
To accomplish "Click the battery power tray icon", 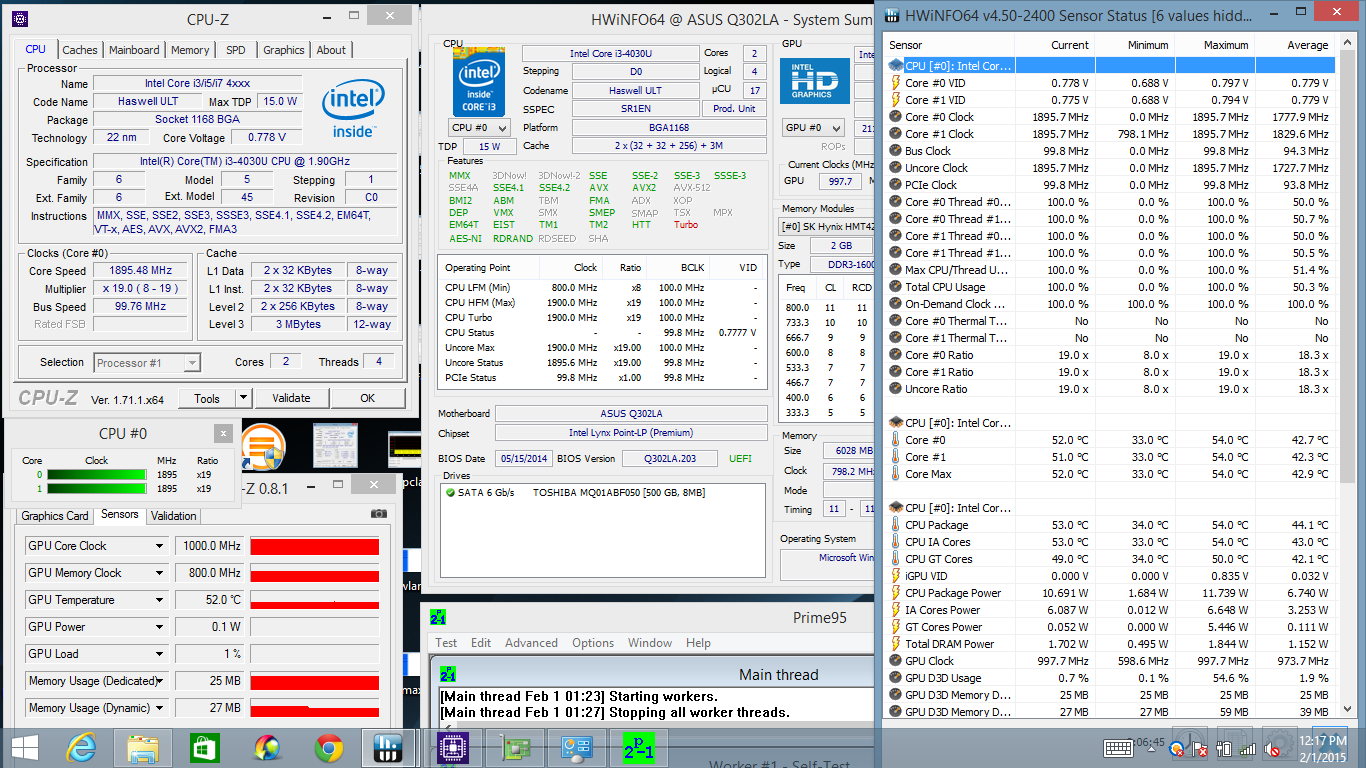I will coord(1223,748).
